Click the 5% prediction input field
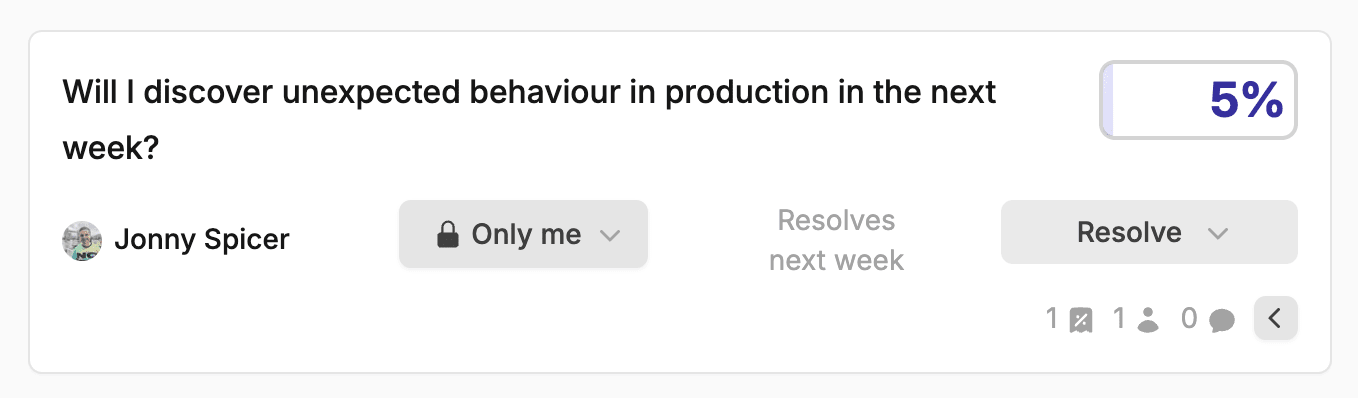Screen dimensions: 1358x398 [x=1198, y=100]
